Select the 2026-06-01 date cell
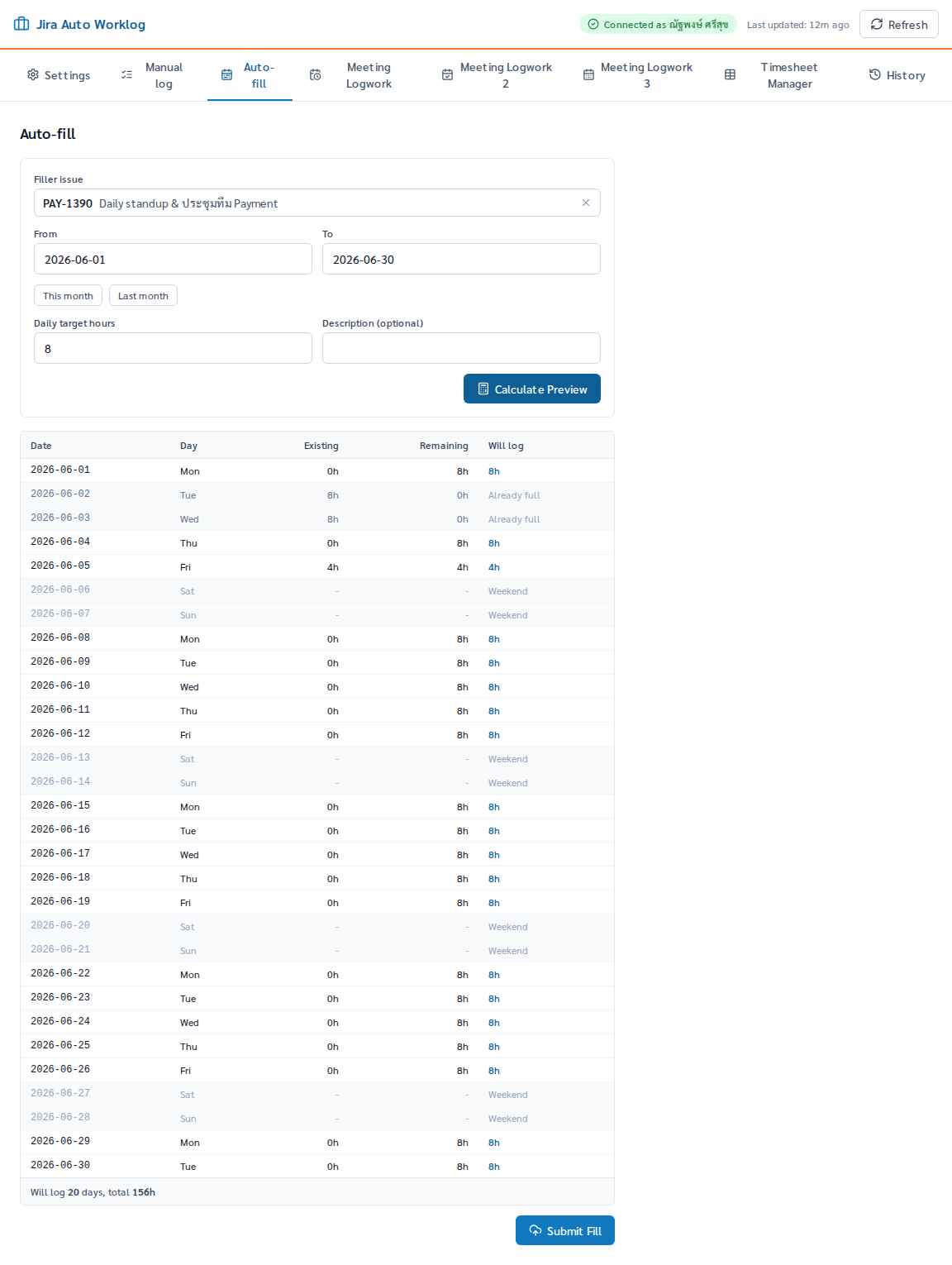Image resolution: width=952 pixels, height=1265 pixels. tap(60, 470)
